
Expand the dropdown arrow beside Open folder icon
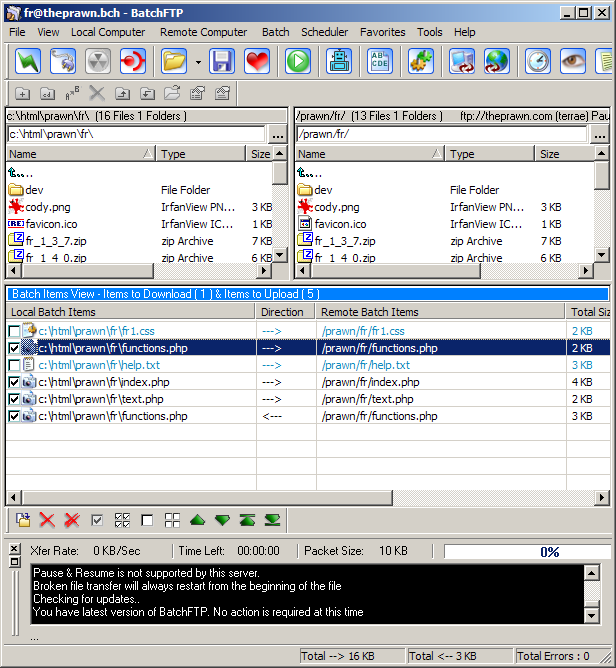tap(198, 62)
